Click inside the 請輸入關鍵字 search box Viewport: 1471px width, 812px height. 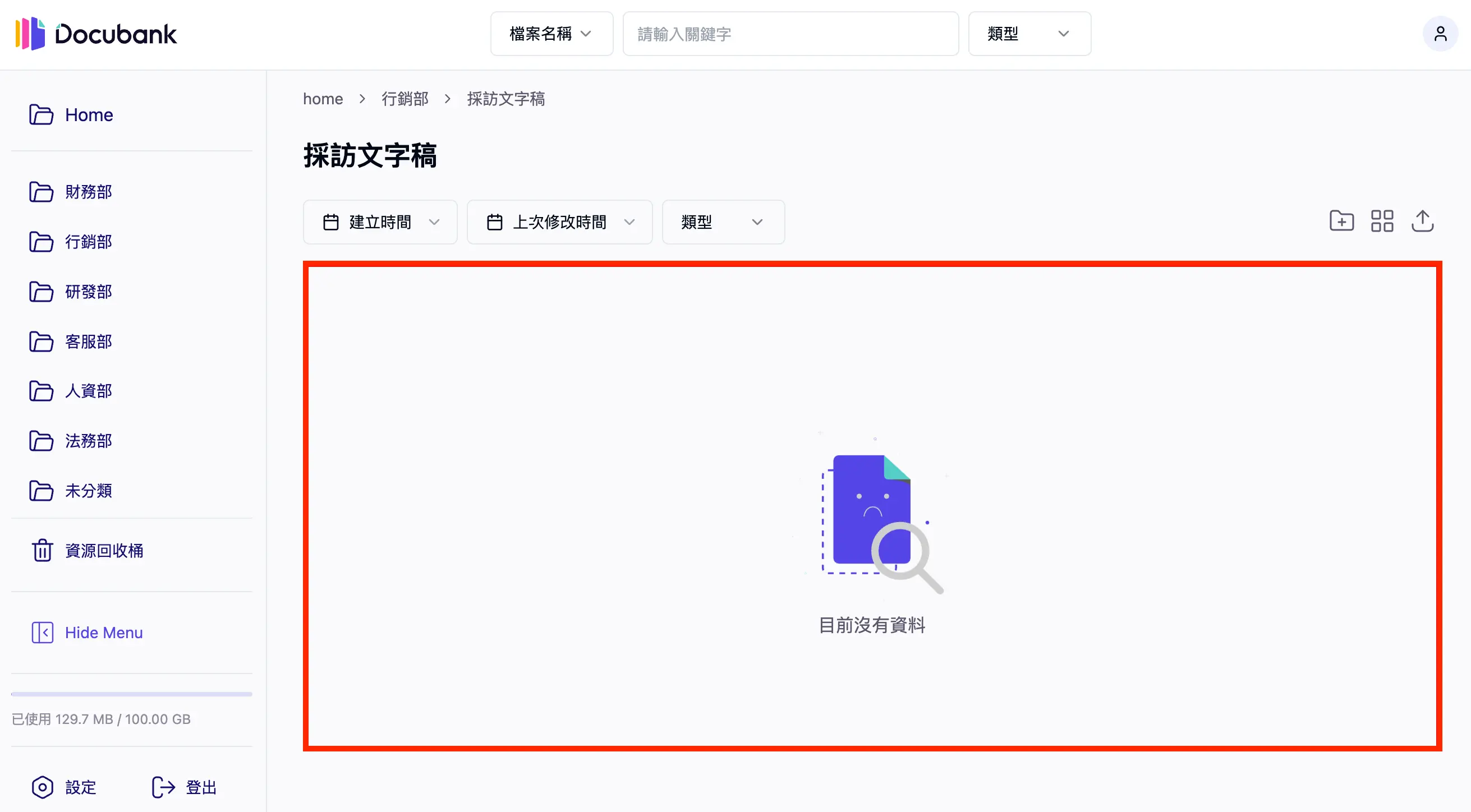790,34
